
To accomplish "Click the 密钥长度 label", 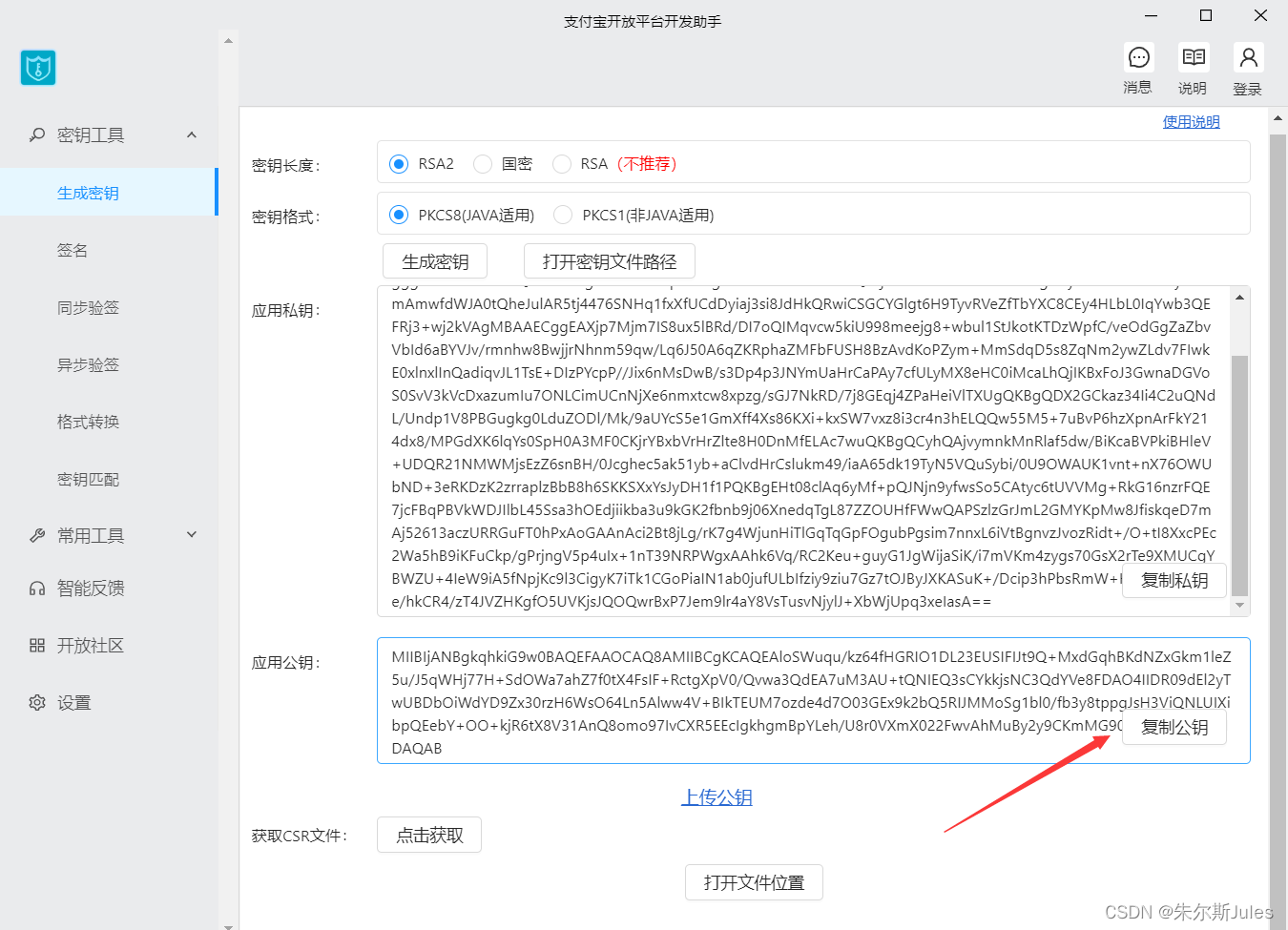I will click(x=285, y=166).
